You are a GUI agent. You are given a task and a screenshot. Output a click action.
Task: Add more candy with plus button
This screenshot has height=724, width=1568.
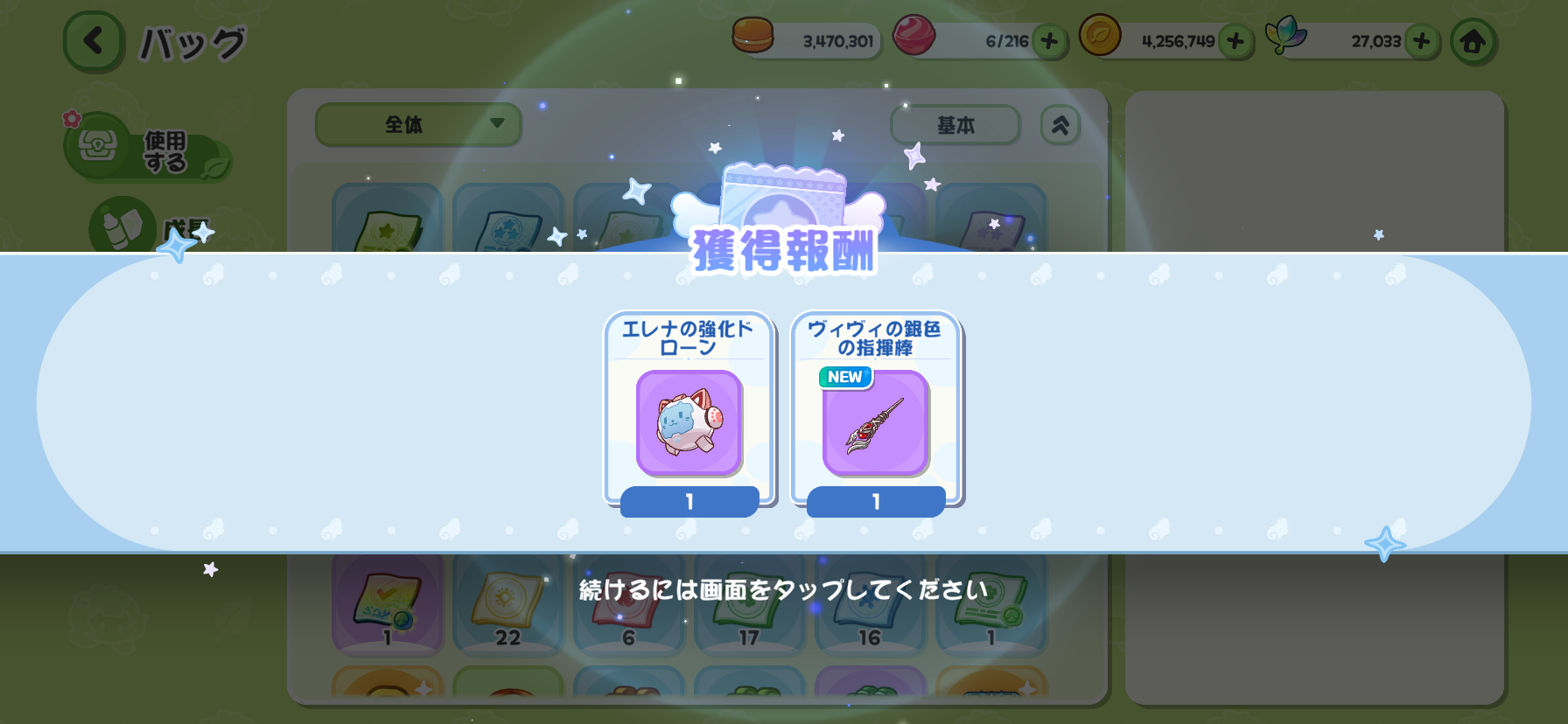[x=1049, y=41]
